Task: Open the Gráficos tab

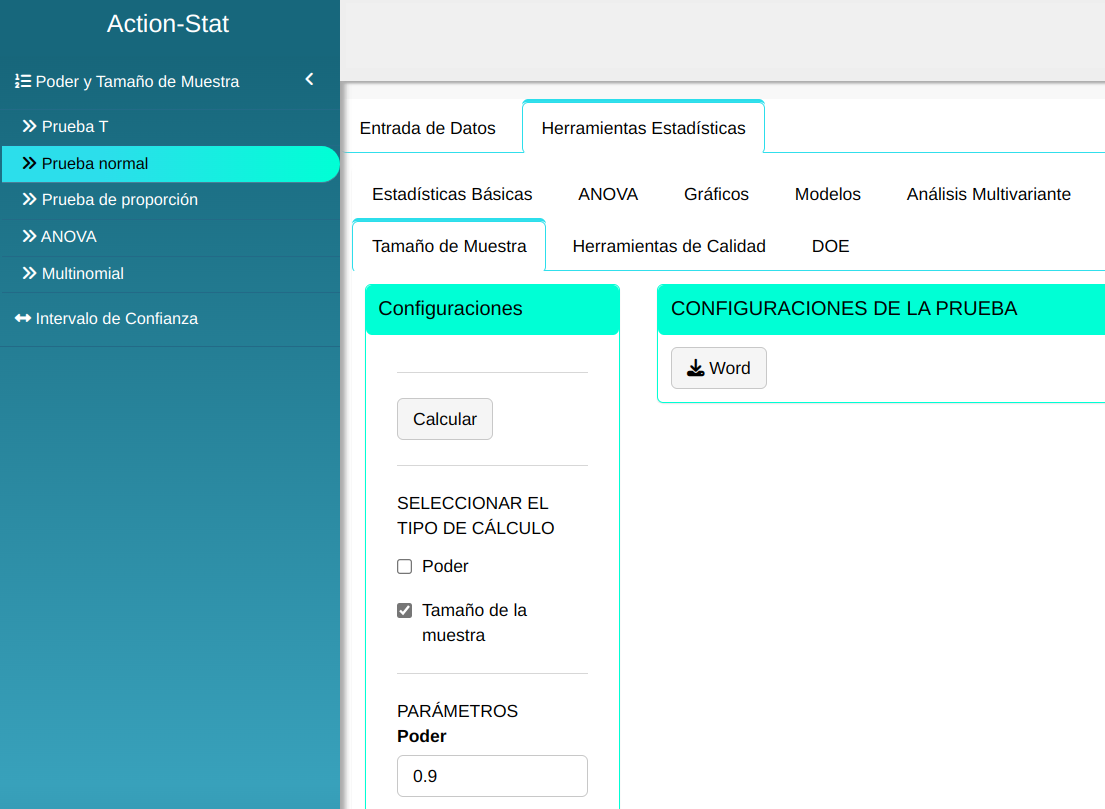Action: coord(716,194)
